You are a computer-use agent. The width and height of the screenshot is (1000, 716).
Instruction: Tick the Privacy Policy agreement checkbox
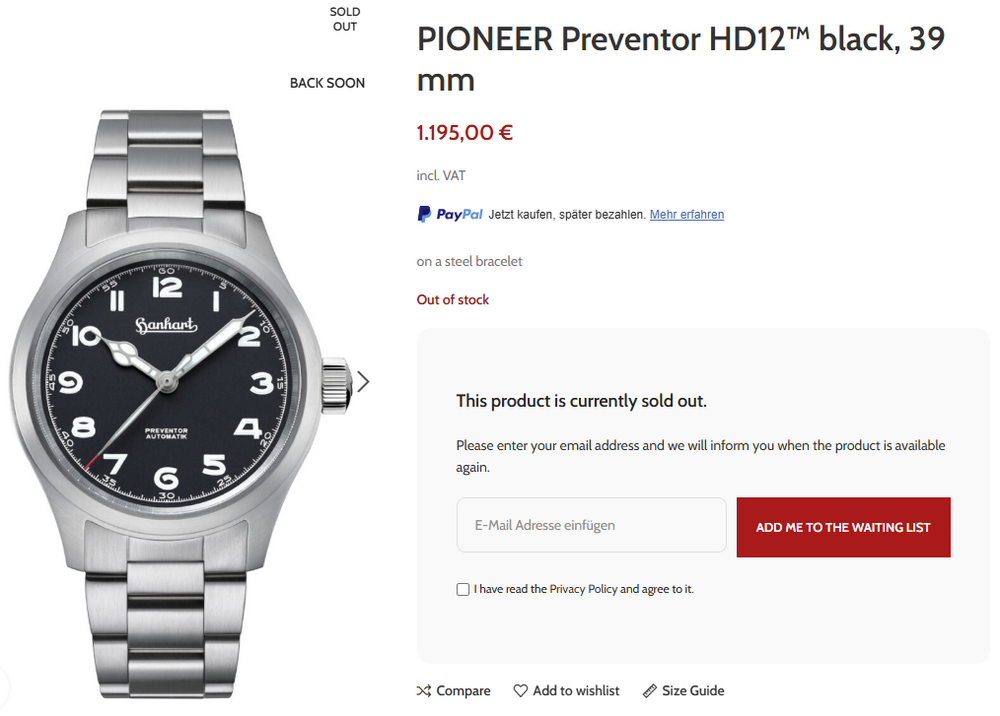coord(463,590)
